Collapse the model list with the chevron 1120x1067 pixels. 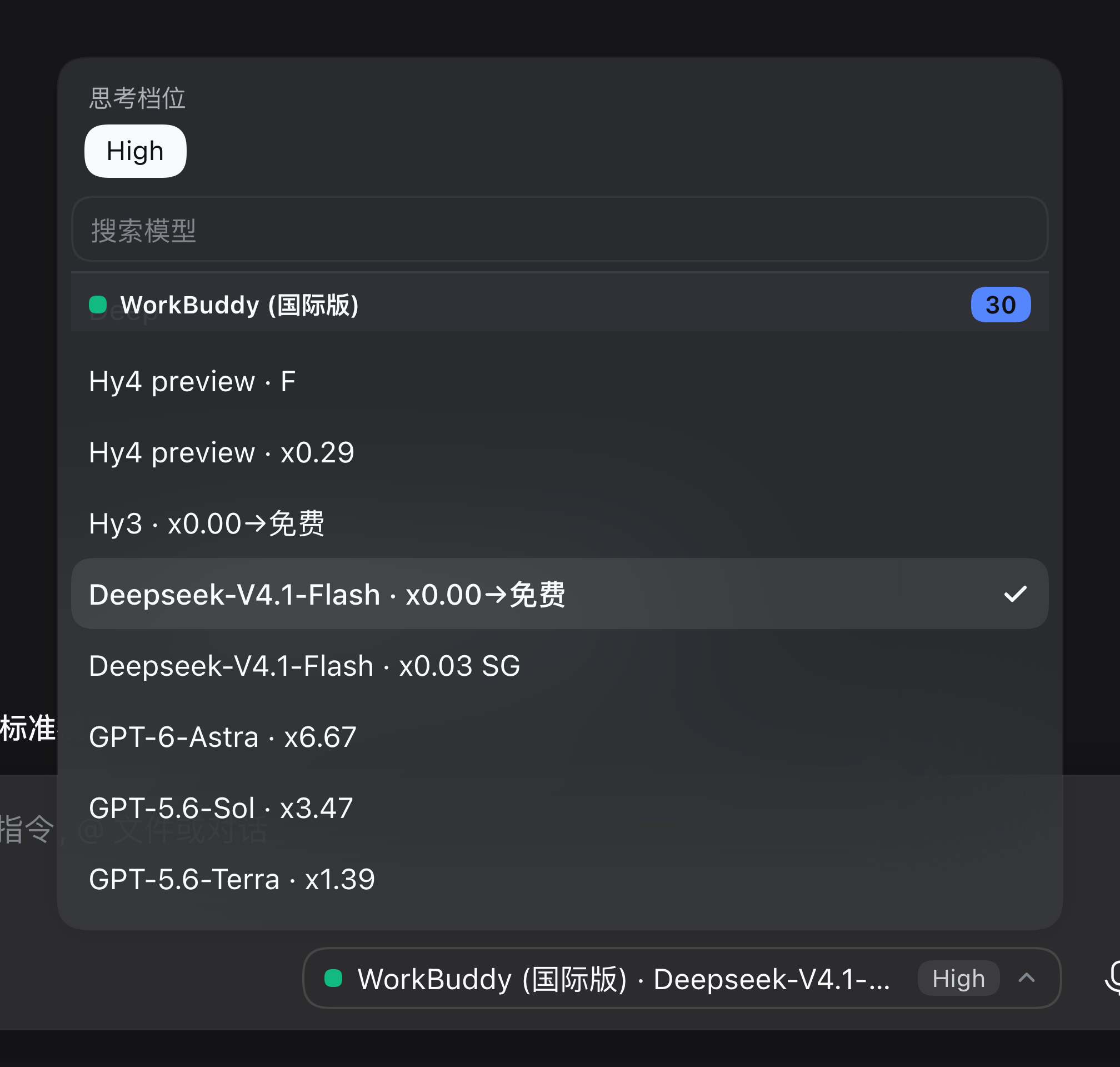[x=1026, y=978]
